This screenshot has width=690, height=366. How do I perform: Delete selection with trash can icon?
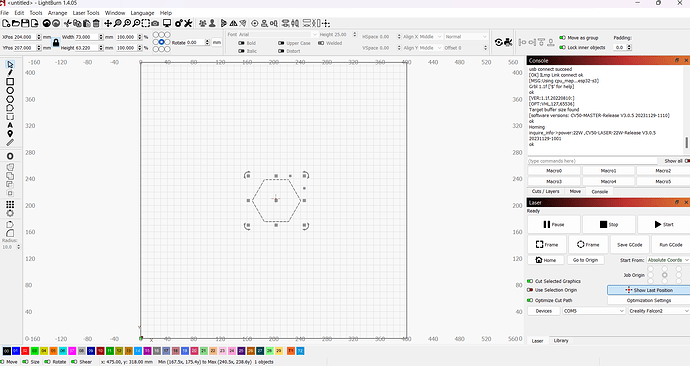[96, 23]
